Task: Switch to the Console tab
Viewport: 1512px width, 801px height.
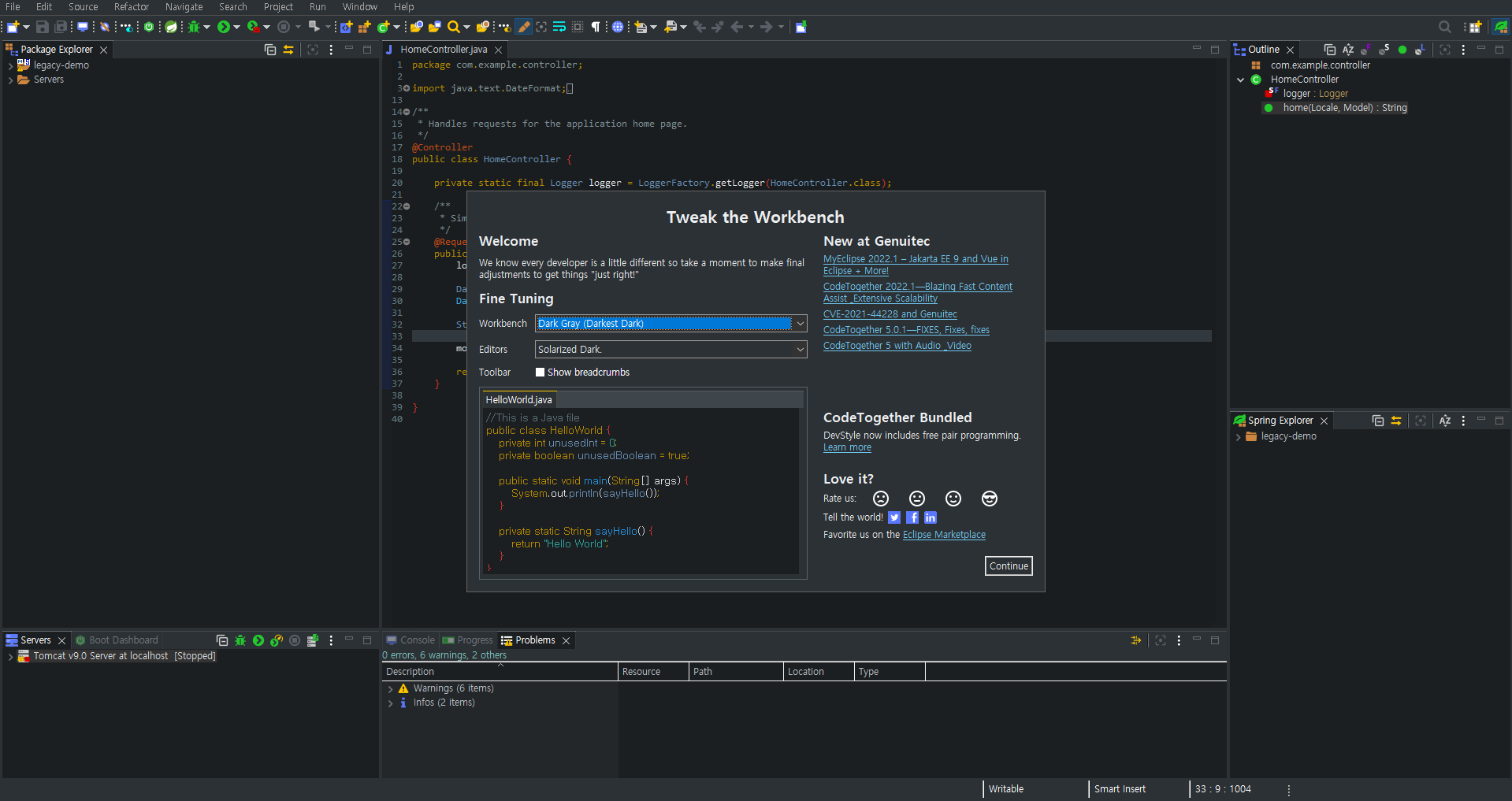Action: (410, 640)
